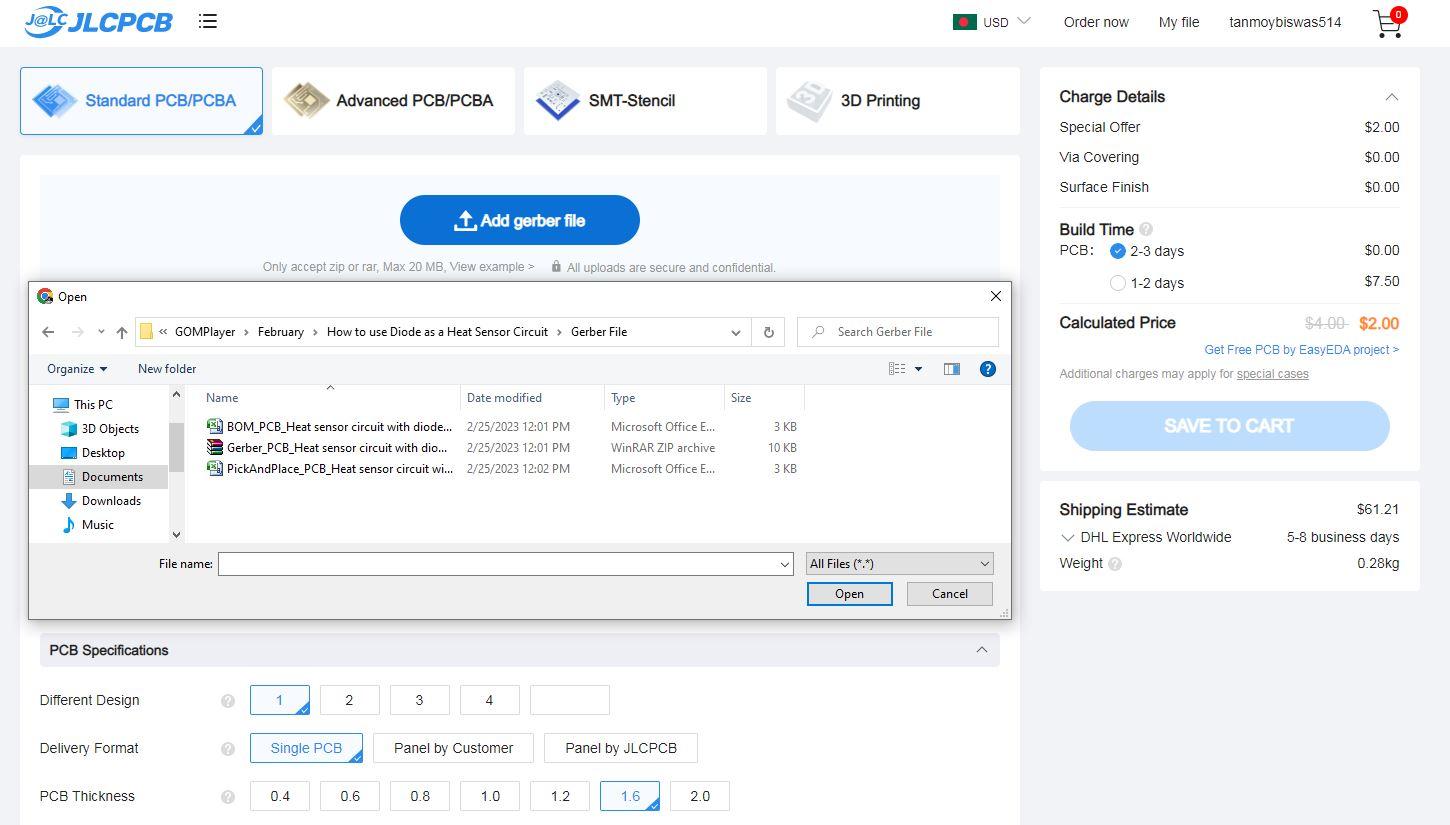Open the special cases link

coord(1272,374)
